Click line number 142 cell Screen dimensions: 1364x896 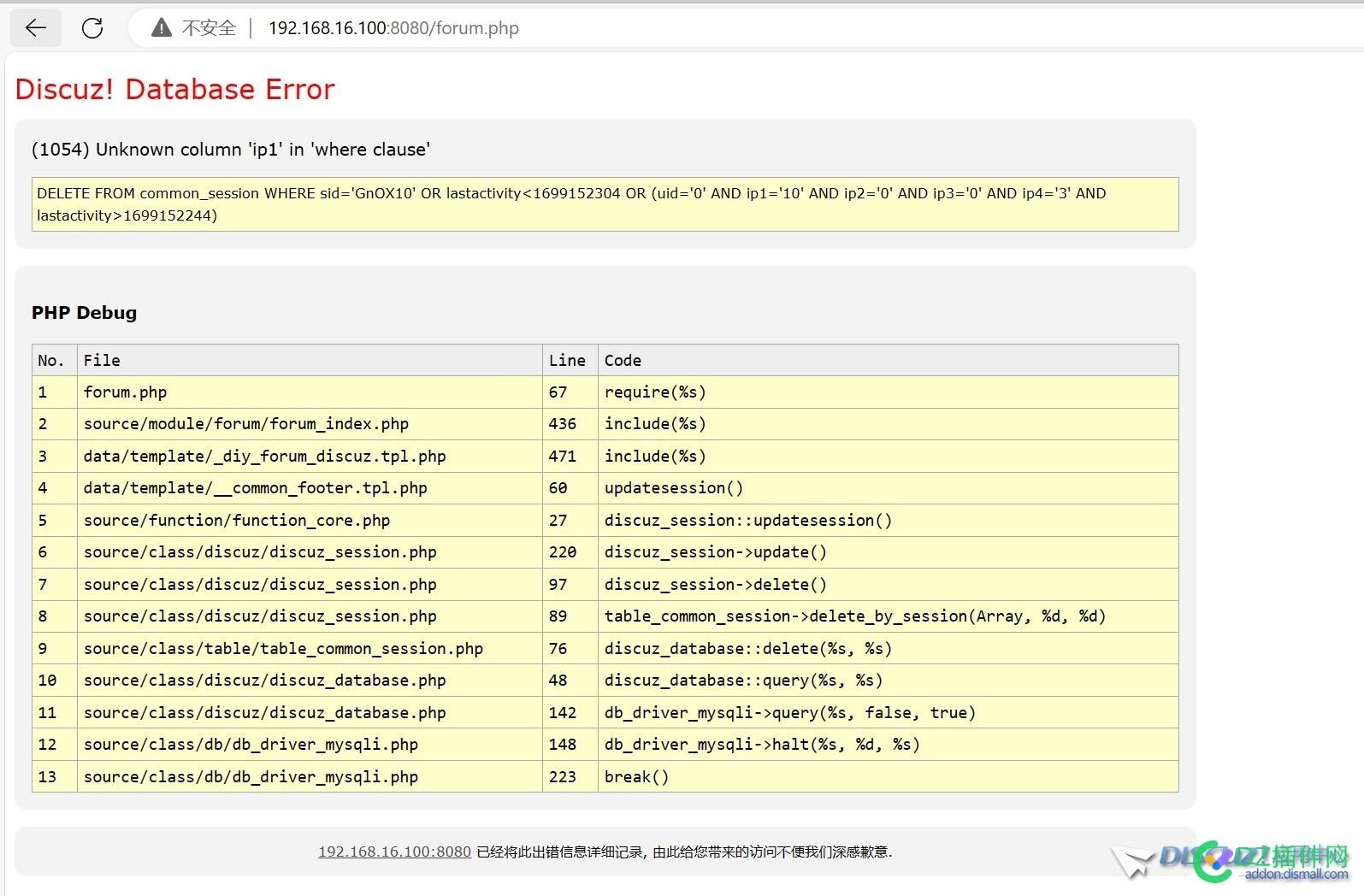click(x=570, y=713)
